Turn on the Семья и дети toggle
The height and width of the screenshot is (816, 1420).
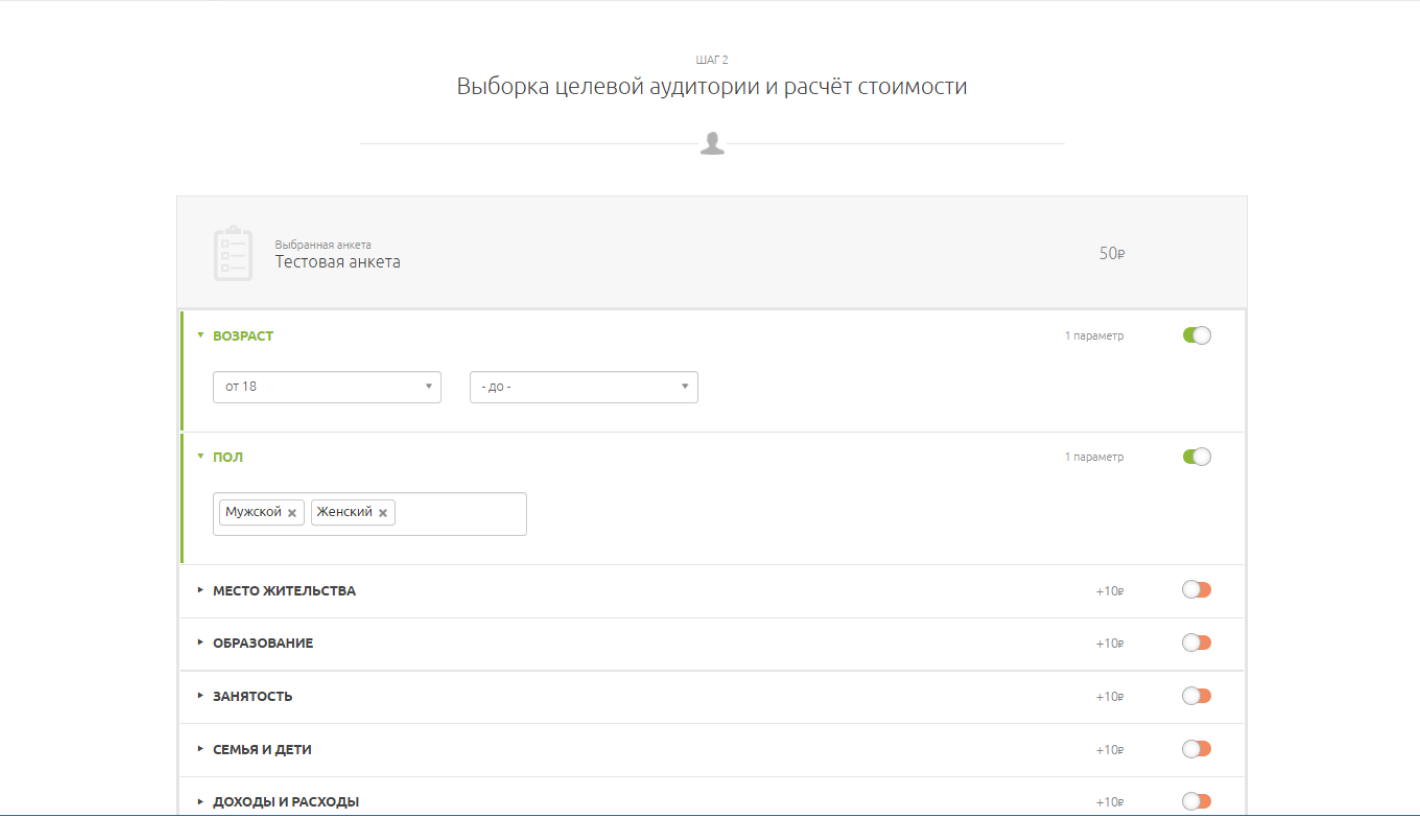(x=1196, y=749)
